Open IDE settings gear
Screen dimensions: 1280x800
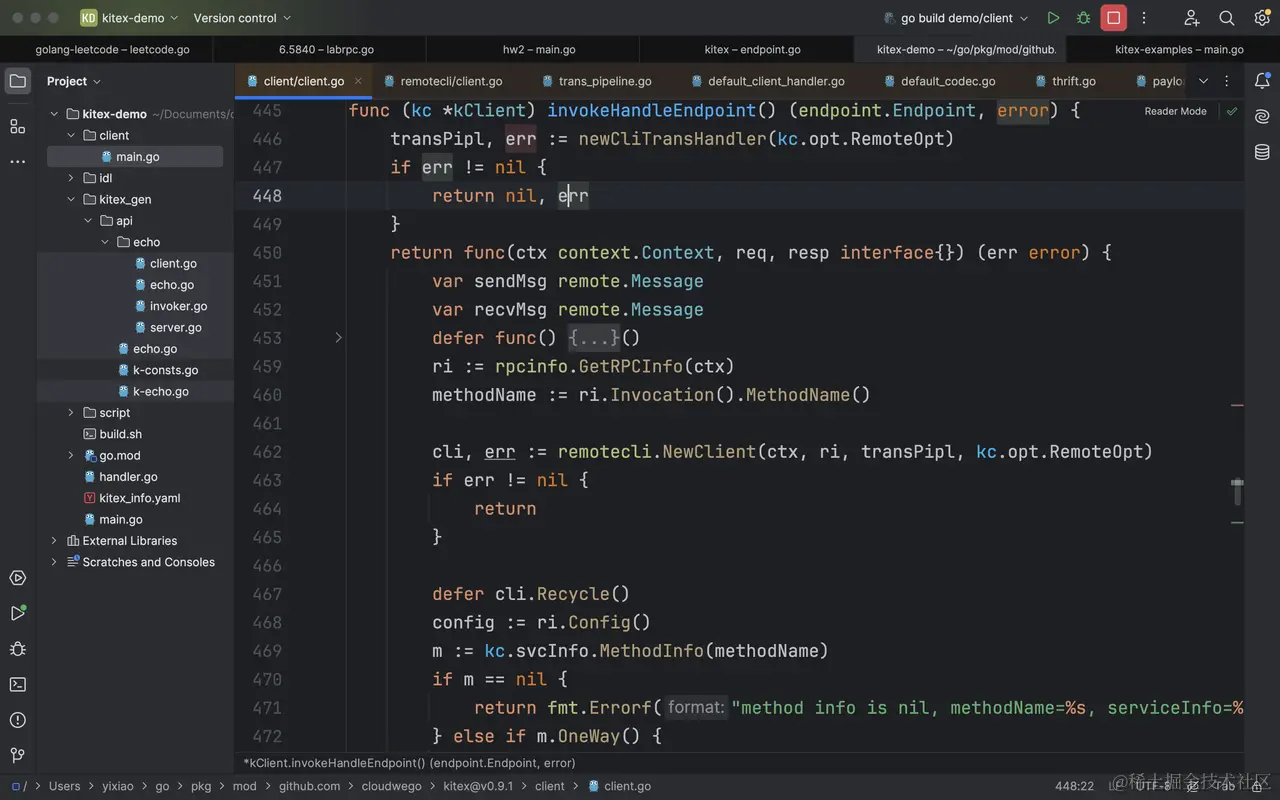[x=1262, y=18]
